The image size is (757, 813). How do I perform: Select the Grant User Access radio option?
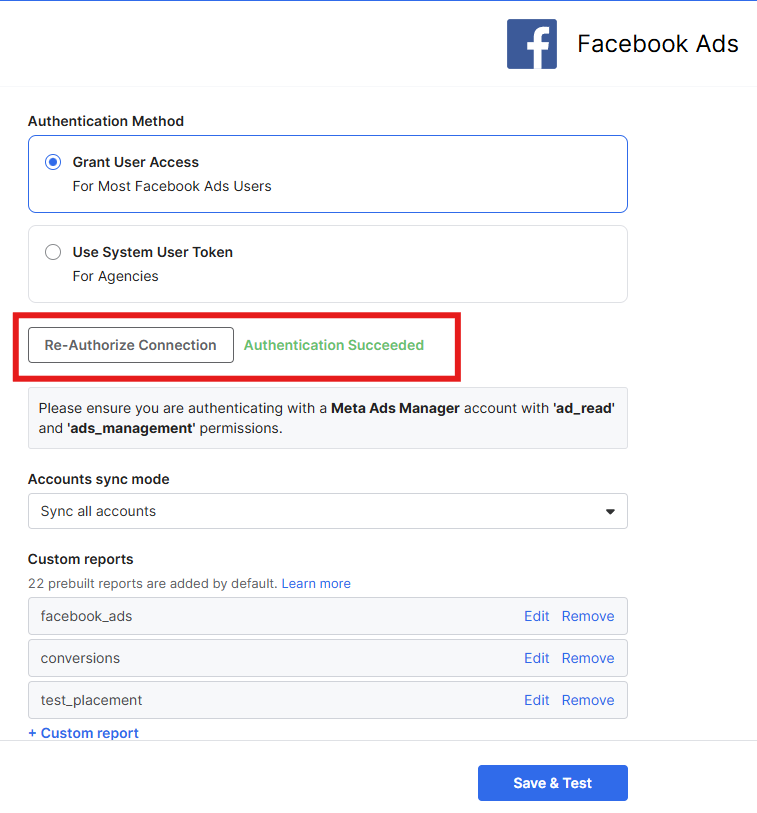click(x=53, y=162)
